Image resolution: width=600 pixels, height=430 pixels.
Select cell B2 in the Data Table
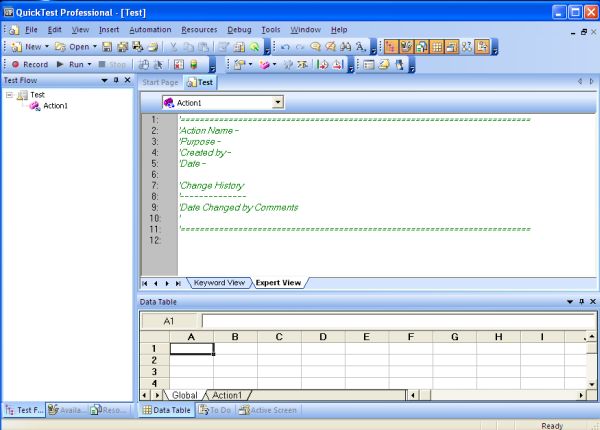click(235, 360)
